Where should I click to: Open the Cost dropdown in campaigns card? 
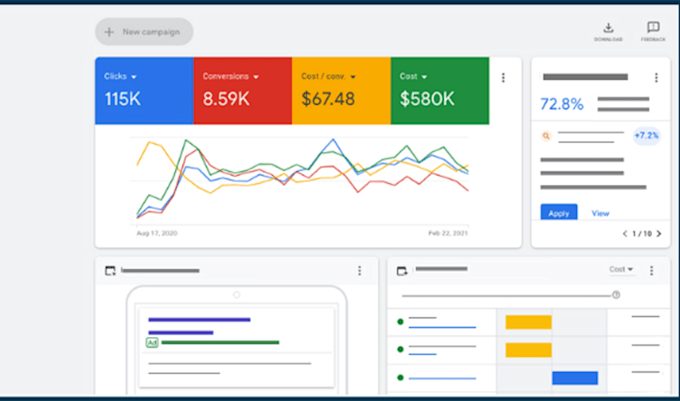[621, 269]
